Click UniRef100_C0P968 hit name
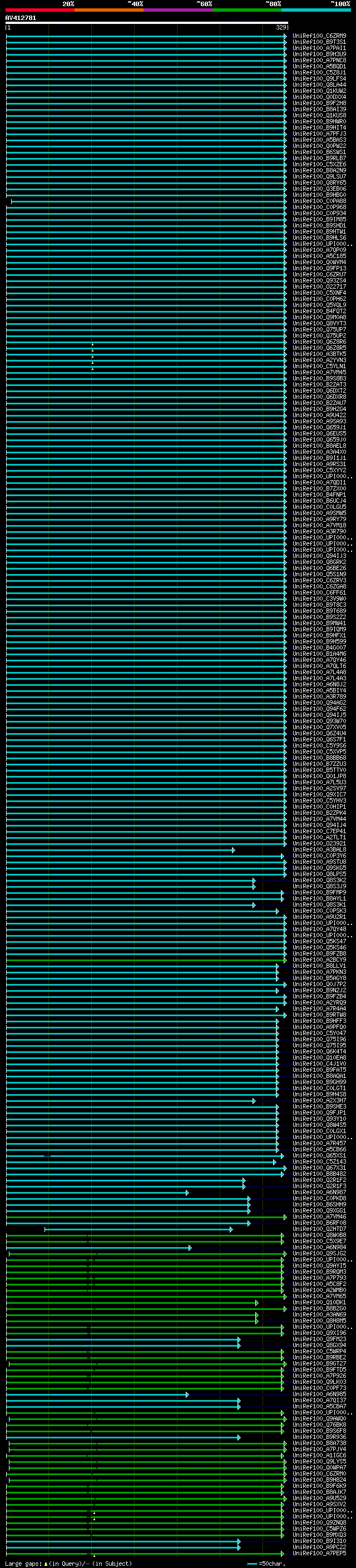Image resolution: width=356 pixels, height=1568 pixels. [319, 207]
